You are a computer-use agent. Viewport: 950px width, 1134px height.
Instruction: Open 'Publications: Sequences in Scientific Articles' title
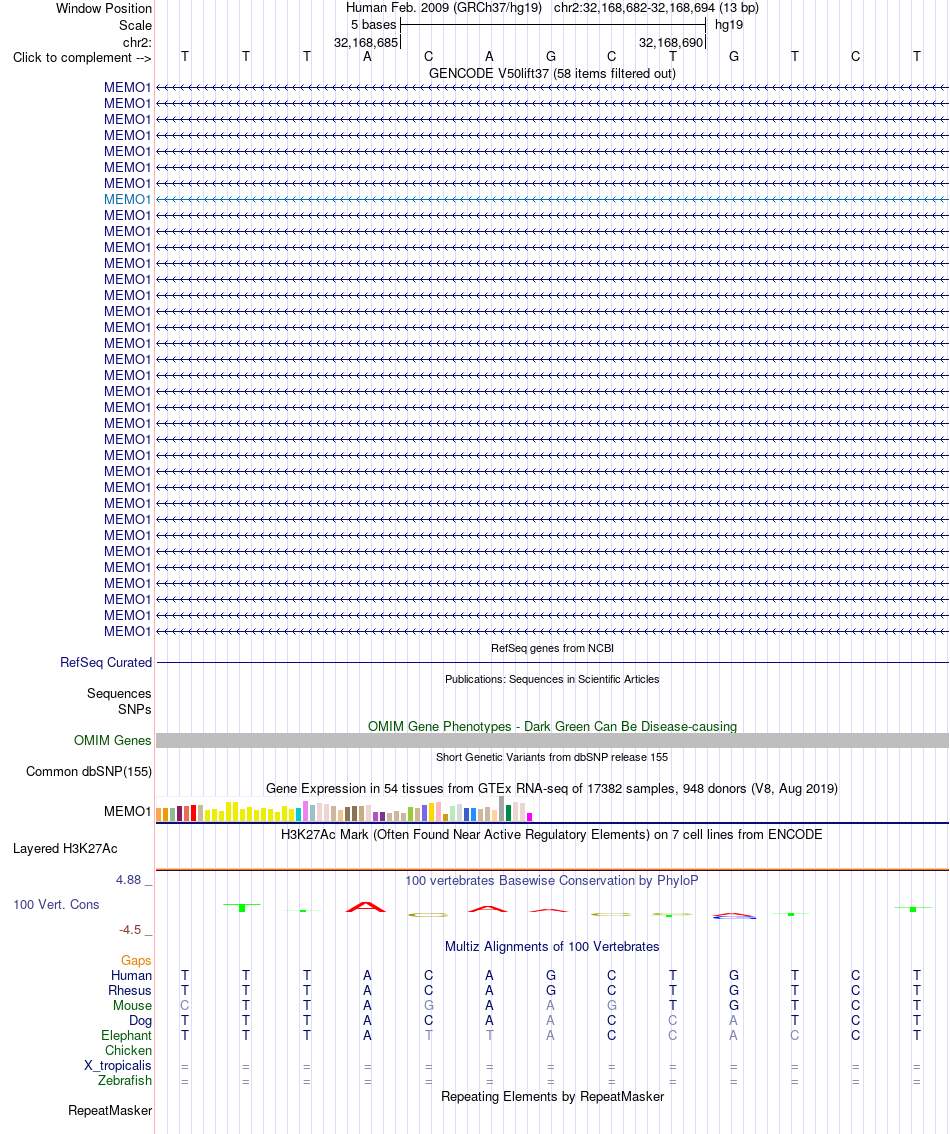pyautogui.click(x=552, y=679)
